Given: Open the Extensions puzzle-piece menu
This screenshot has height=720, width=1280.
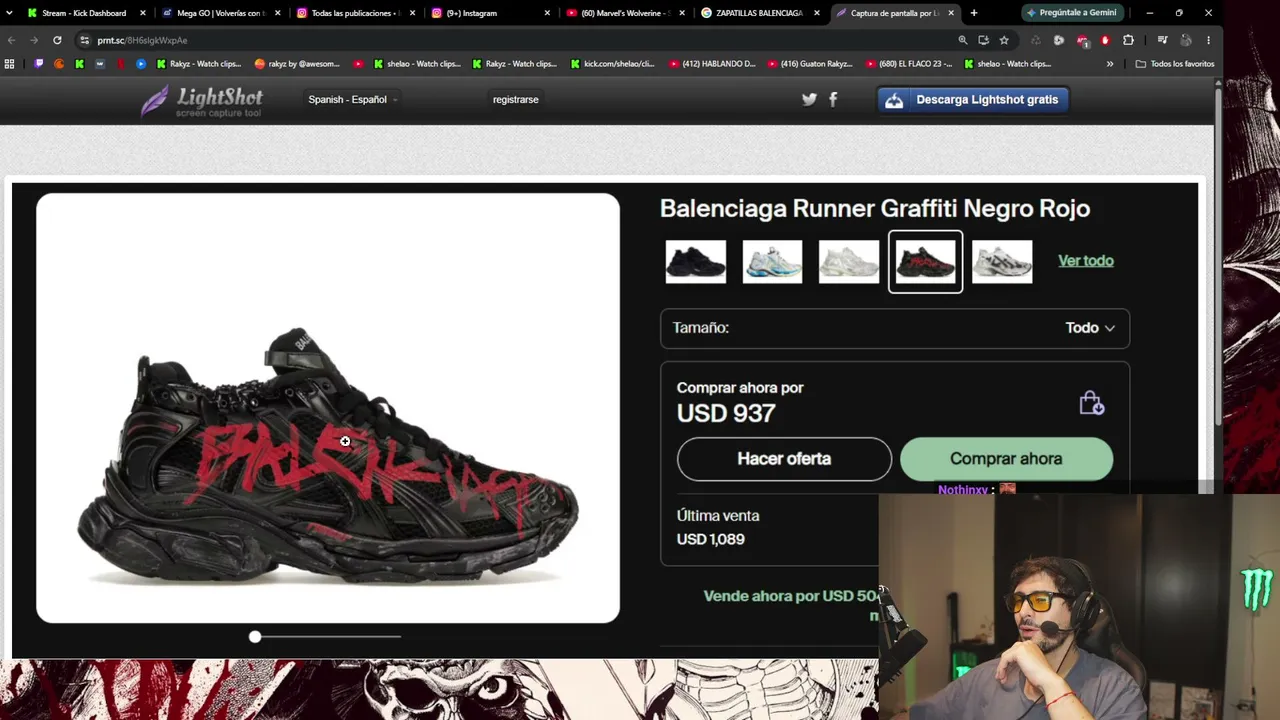Looking at the screenshot, I should tap(1128, 40).
